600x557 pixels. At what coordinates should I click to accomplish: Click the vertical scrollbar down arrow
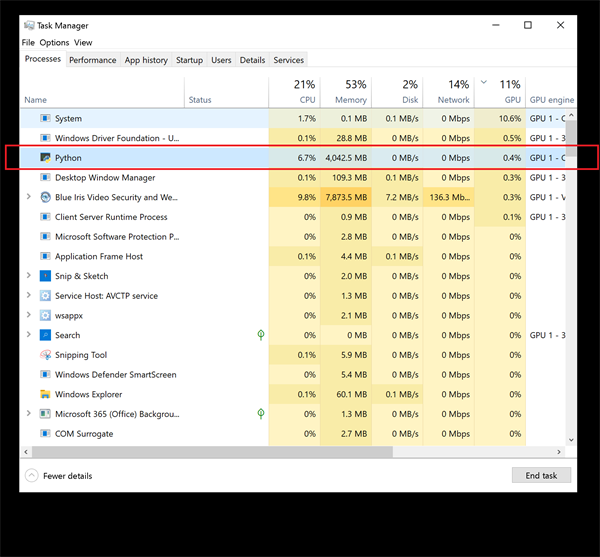click(x=571, y=440)
